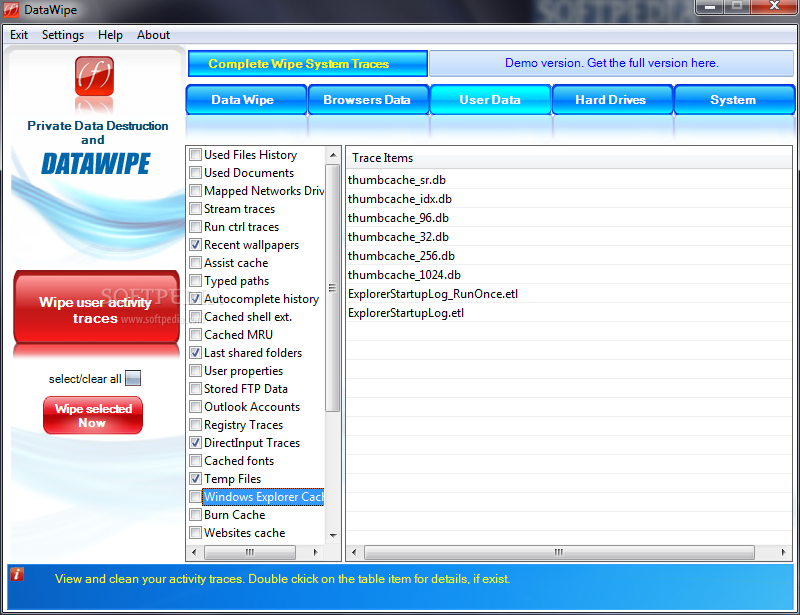Select thumbcache_sr.db trace item
The width and height of the screenshot is (800, 615).
[x=569, y=180]
